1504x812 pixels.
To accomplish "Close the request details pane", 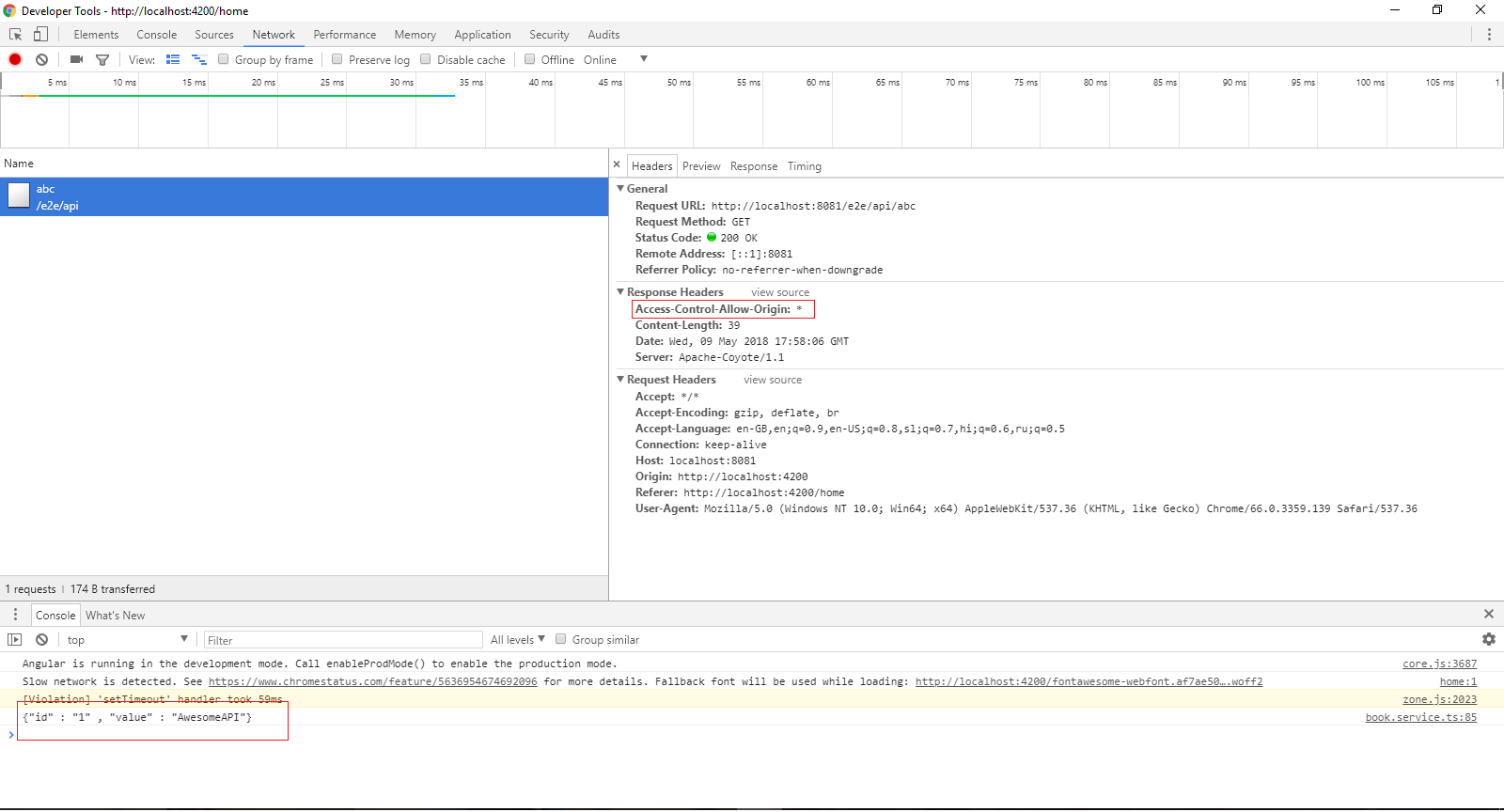I will (x=617, y=164).
